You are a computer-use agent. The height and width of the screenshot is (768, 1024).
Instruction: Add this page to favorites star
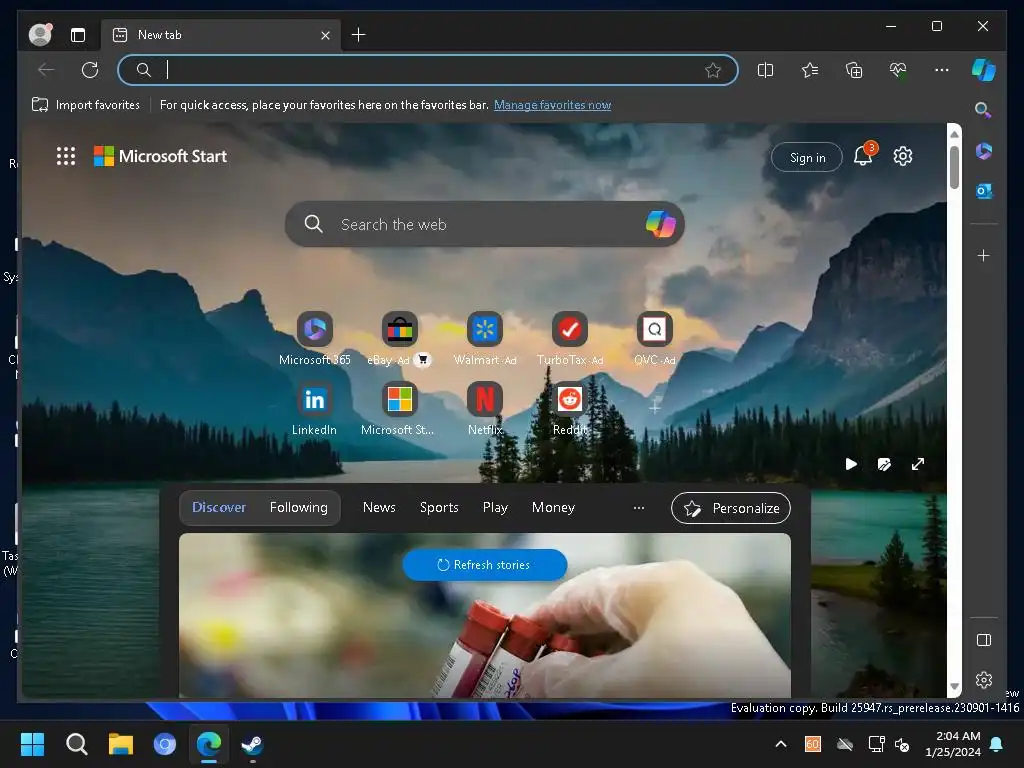[713, 70]
